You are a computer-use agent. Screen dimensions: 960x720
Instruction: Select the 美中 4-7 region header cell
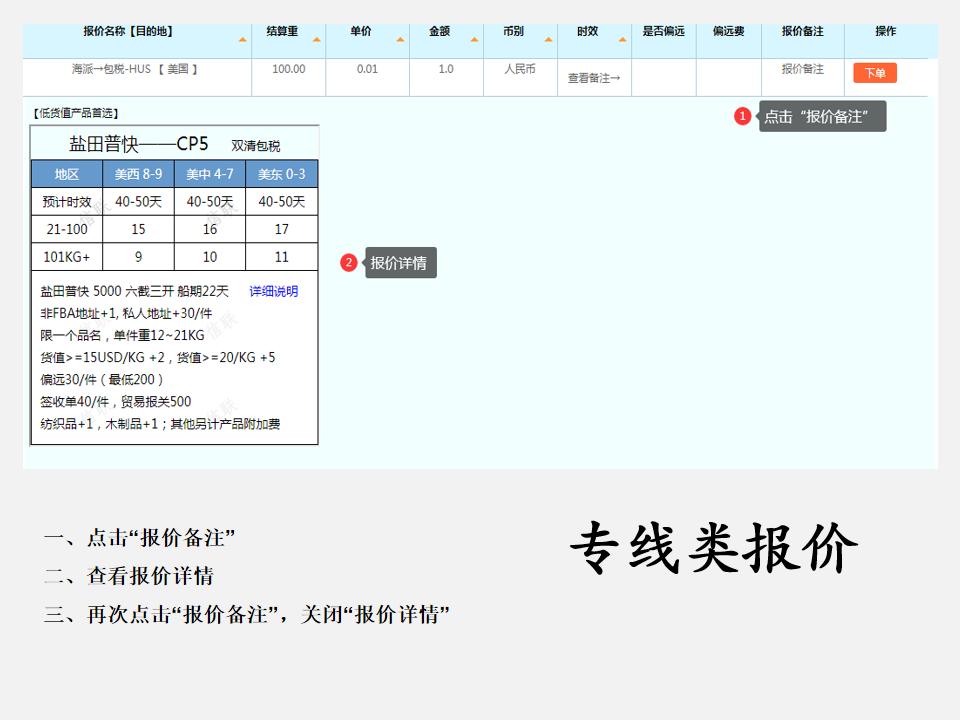pos(210,174)
